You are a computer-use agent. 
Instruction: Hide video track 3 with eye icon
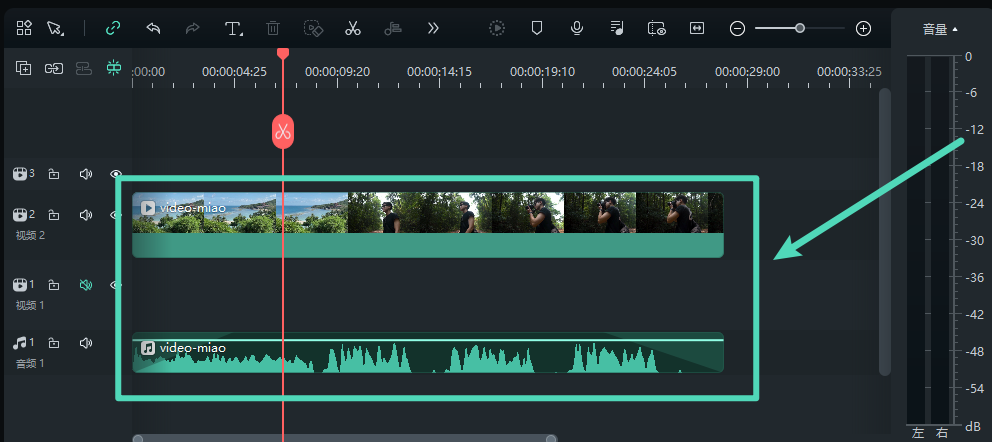click(x=115, y=174)
